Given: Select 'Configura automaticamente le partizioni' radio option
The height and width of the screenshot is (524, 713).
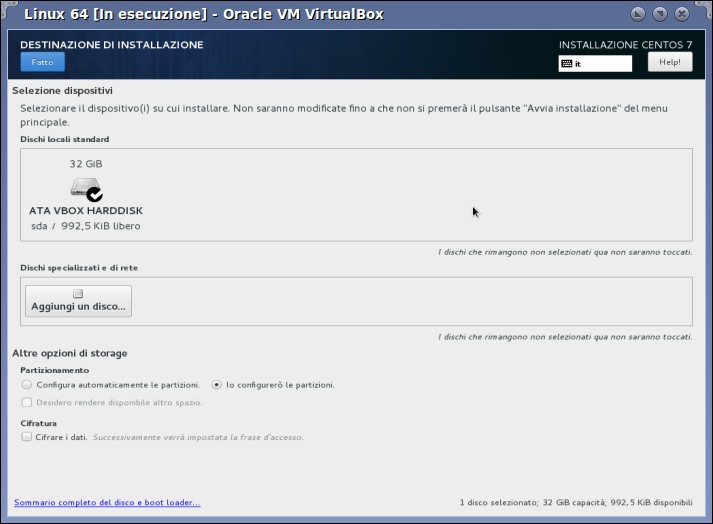Looking at the screenshot, I should click(27, 385).
